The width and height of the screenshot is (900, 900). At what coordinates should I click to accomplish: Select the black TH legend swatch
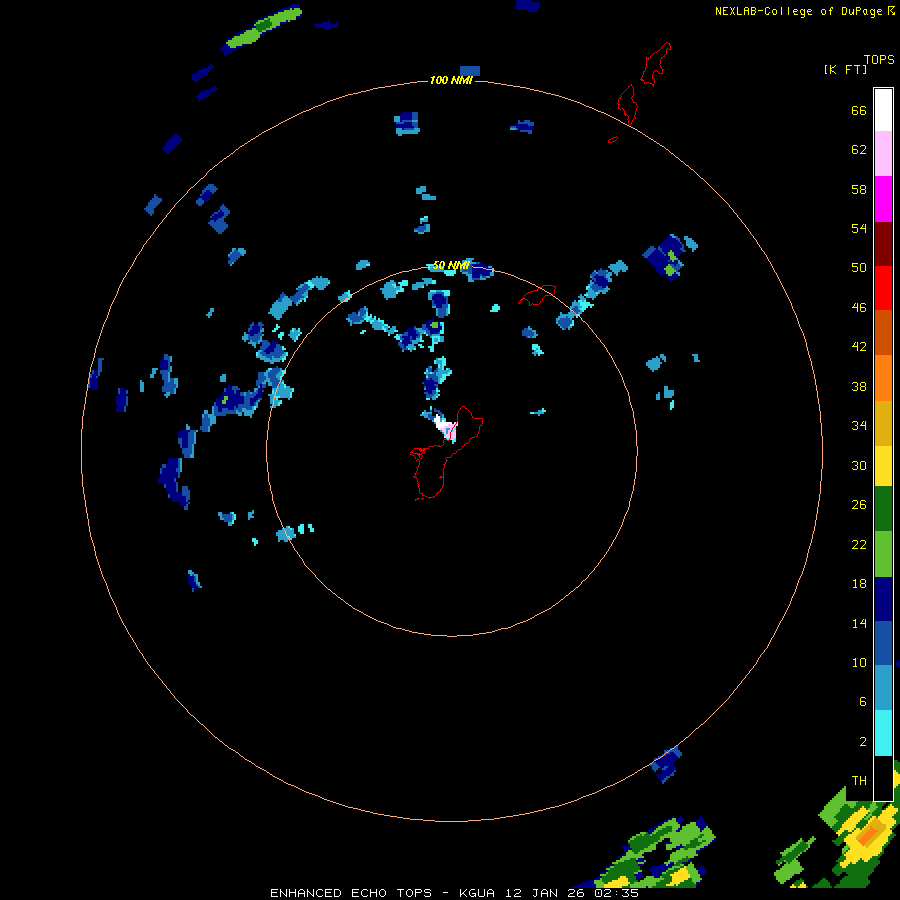883,778
